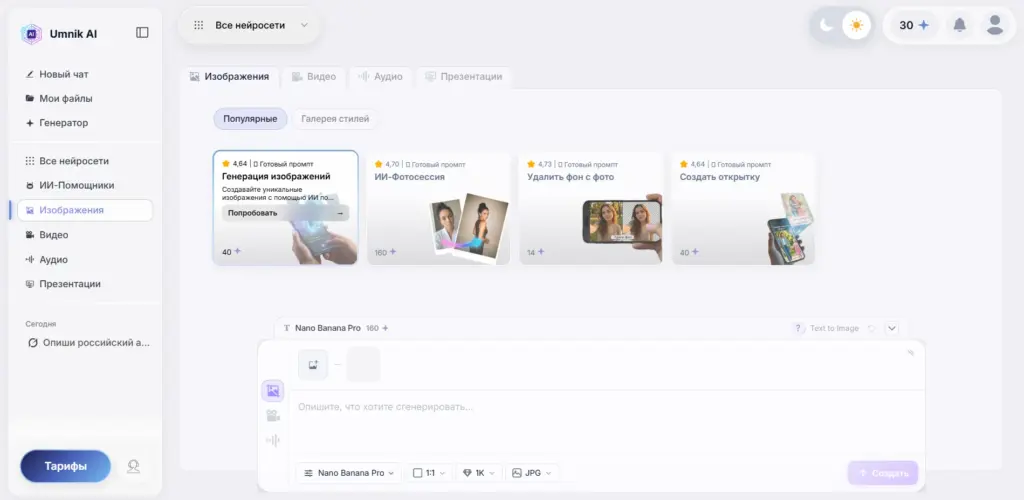Click the question mark help icon
This screenshot has width=1024, height=500.
coord(798,328)
